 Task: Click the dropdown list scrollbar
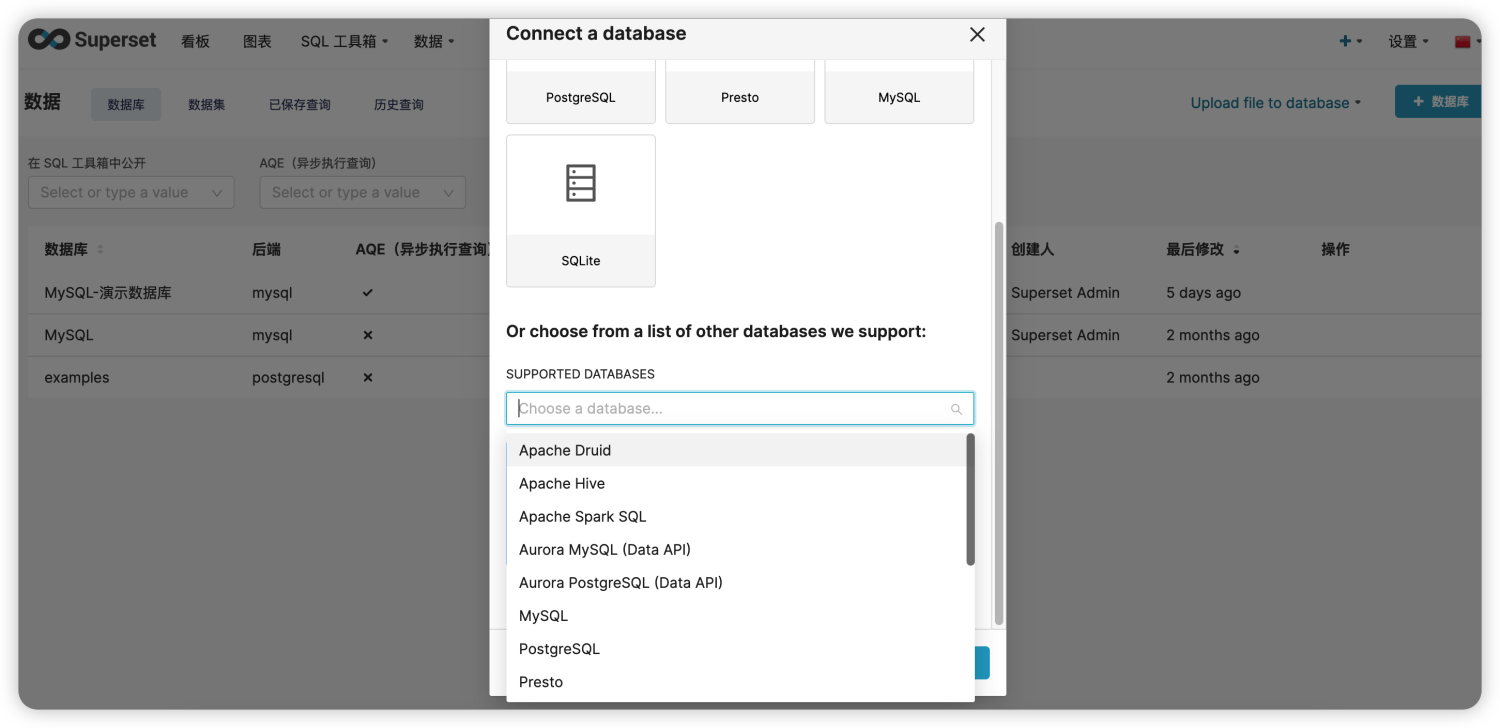(970, 499)
